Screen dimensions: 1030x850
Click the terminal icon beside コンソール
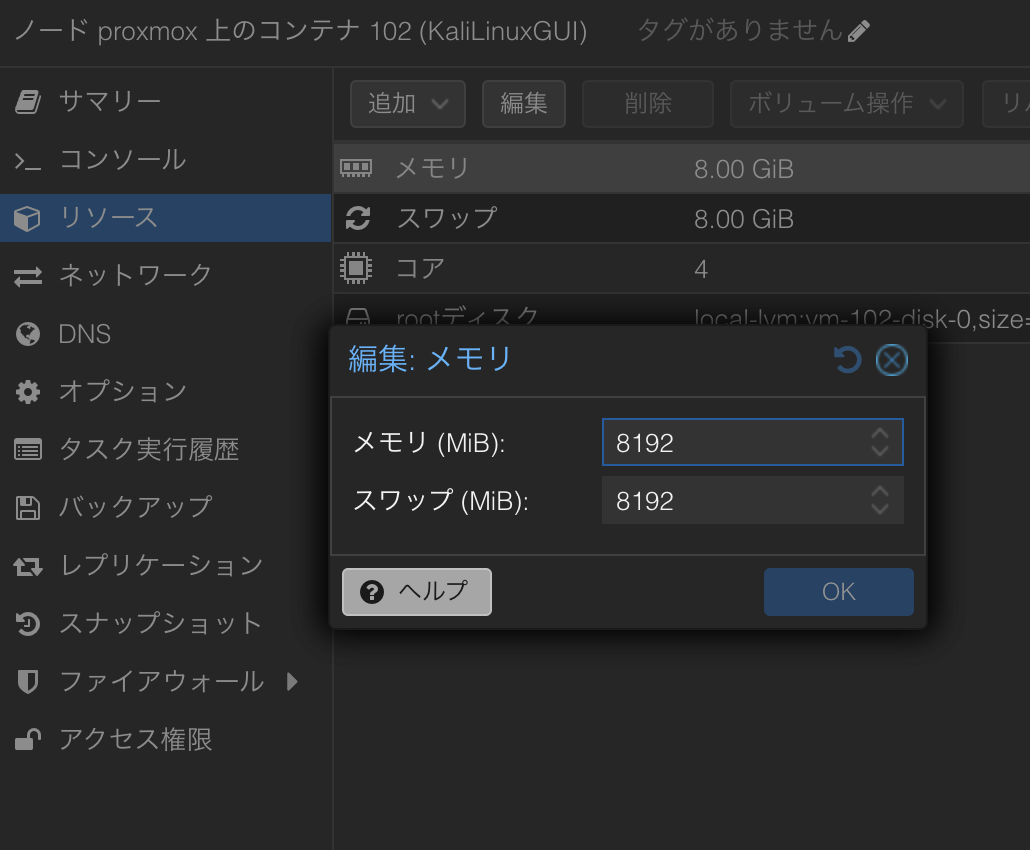[x=27, y=159]
